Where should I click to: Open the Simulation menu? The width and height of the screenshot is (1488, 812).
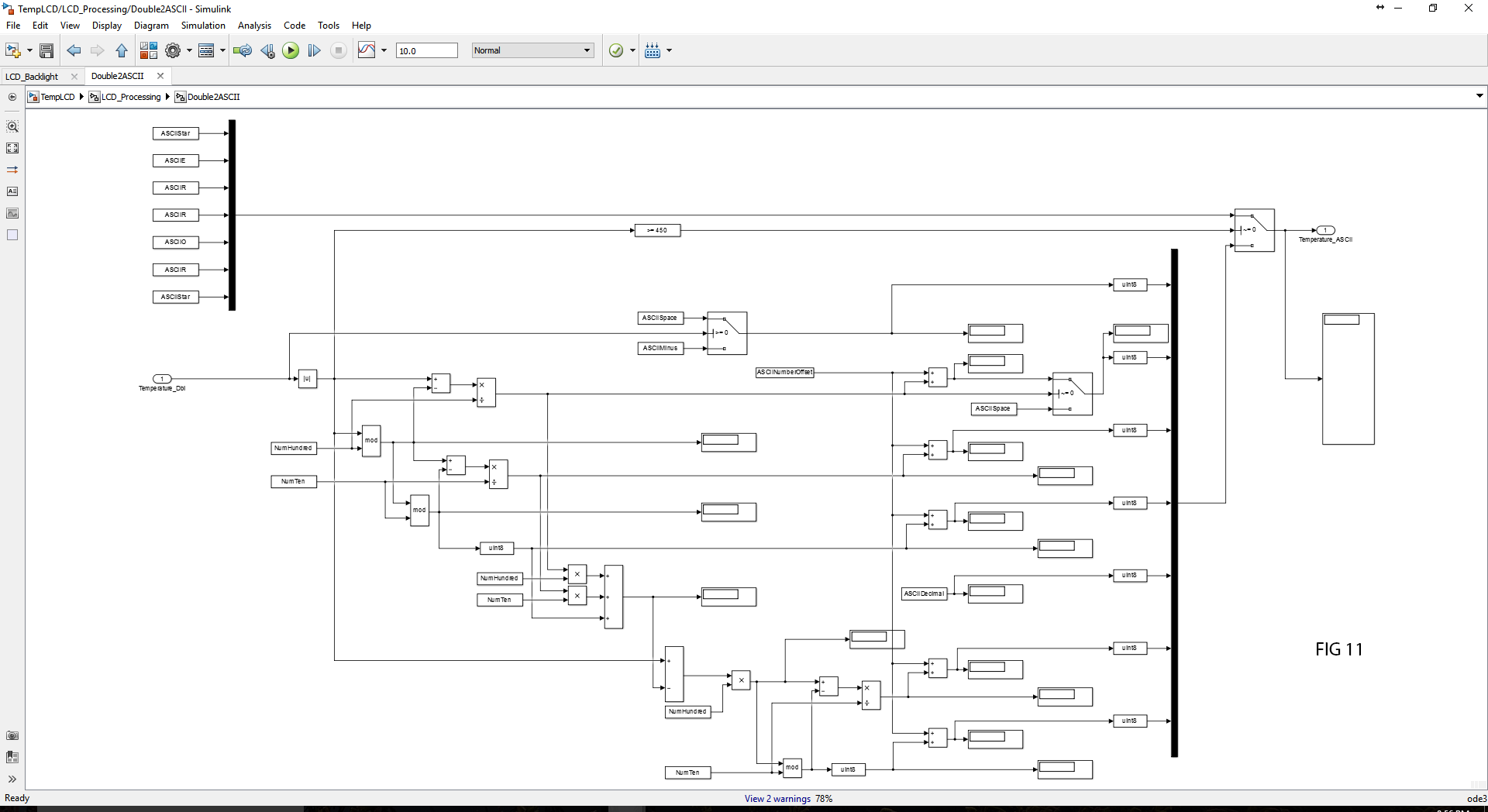click(203, 25)
